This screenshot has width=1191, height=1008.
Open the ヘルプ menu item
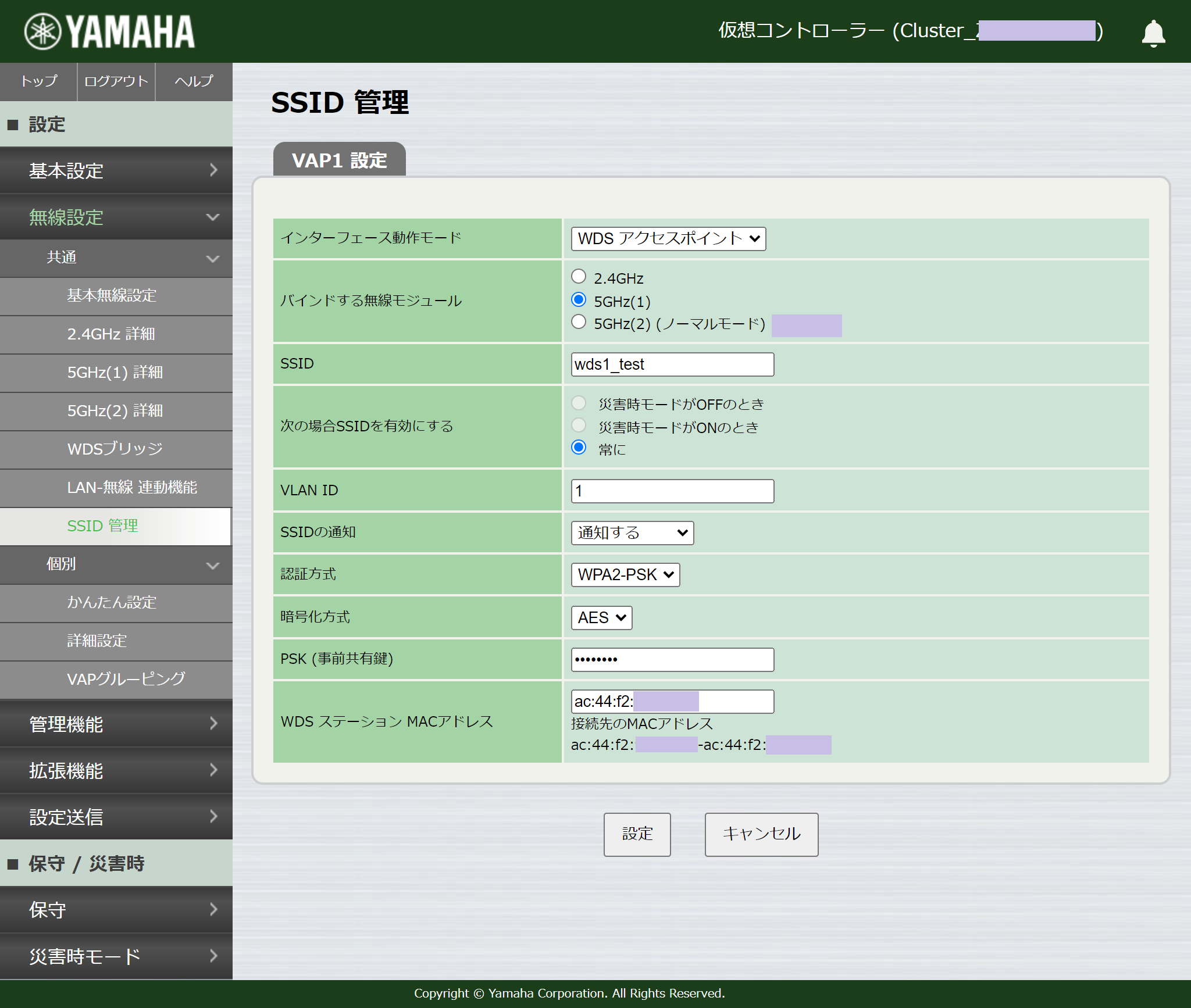193,81
